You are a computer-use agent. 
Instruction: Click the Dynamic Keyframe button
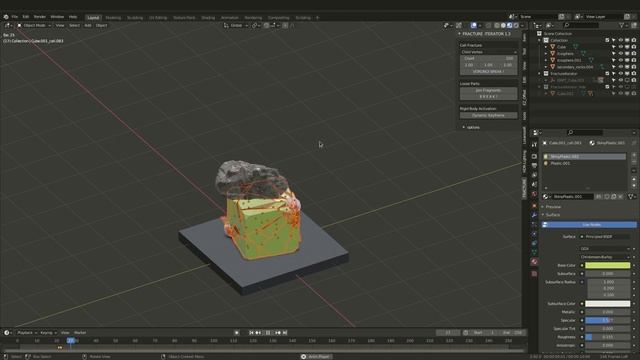click(489, 116)
